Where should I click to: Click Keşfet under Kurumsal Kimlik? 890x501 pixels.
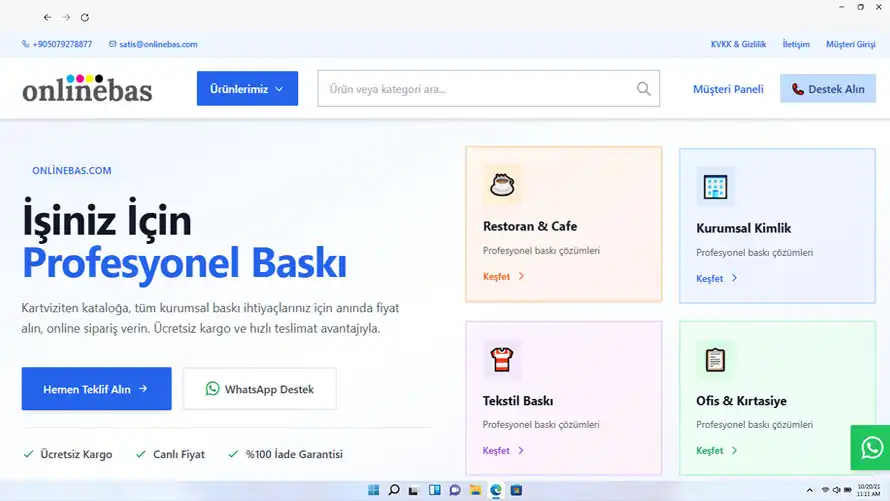coord(716,278)
